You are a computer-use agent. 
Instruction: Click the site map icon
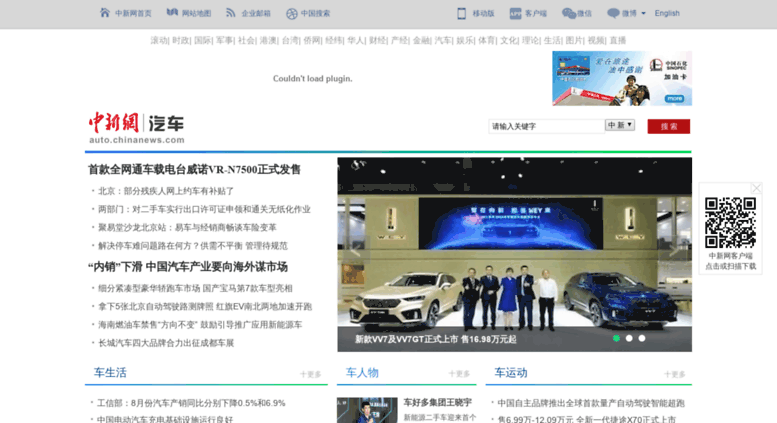click(172, 13)
